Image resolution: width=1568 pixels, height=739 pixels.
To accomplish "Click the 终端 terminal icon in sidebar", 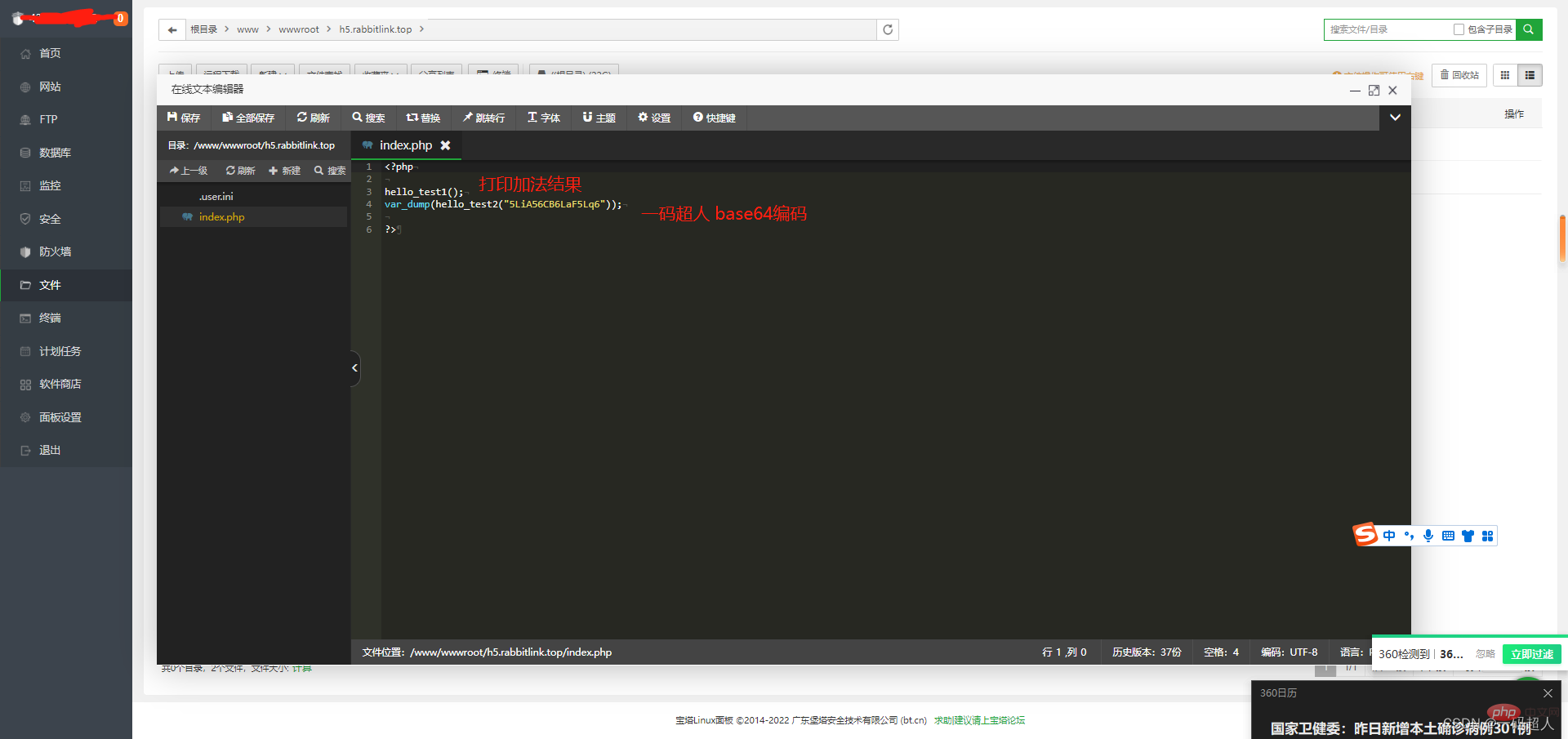I will (x=25, y=318).
